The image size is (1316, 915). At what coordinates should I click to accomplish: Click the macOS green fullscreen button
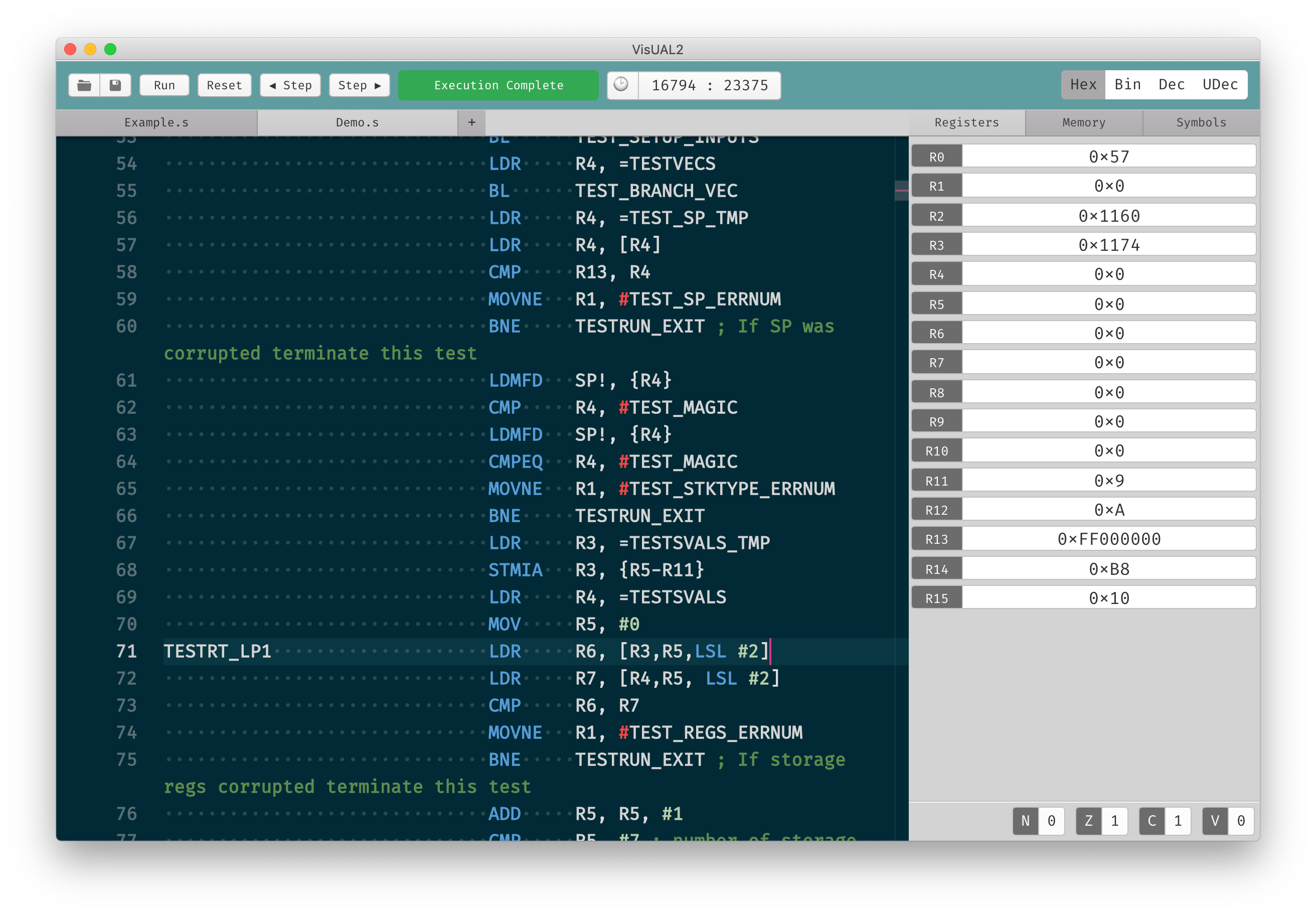pos(110,49)
